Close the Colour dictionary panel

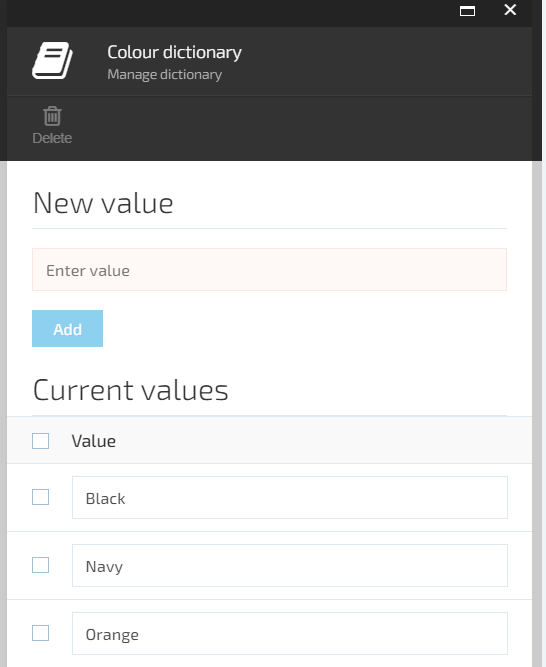[510, 10]
